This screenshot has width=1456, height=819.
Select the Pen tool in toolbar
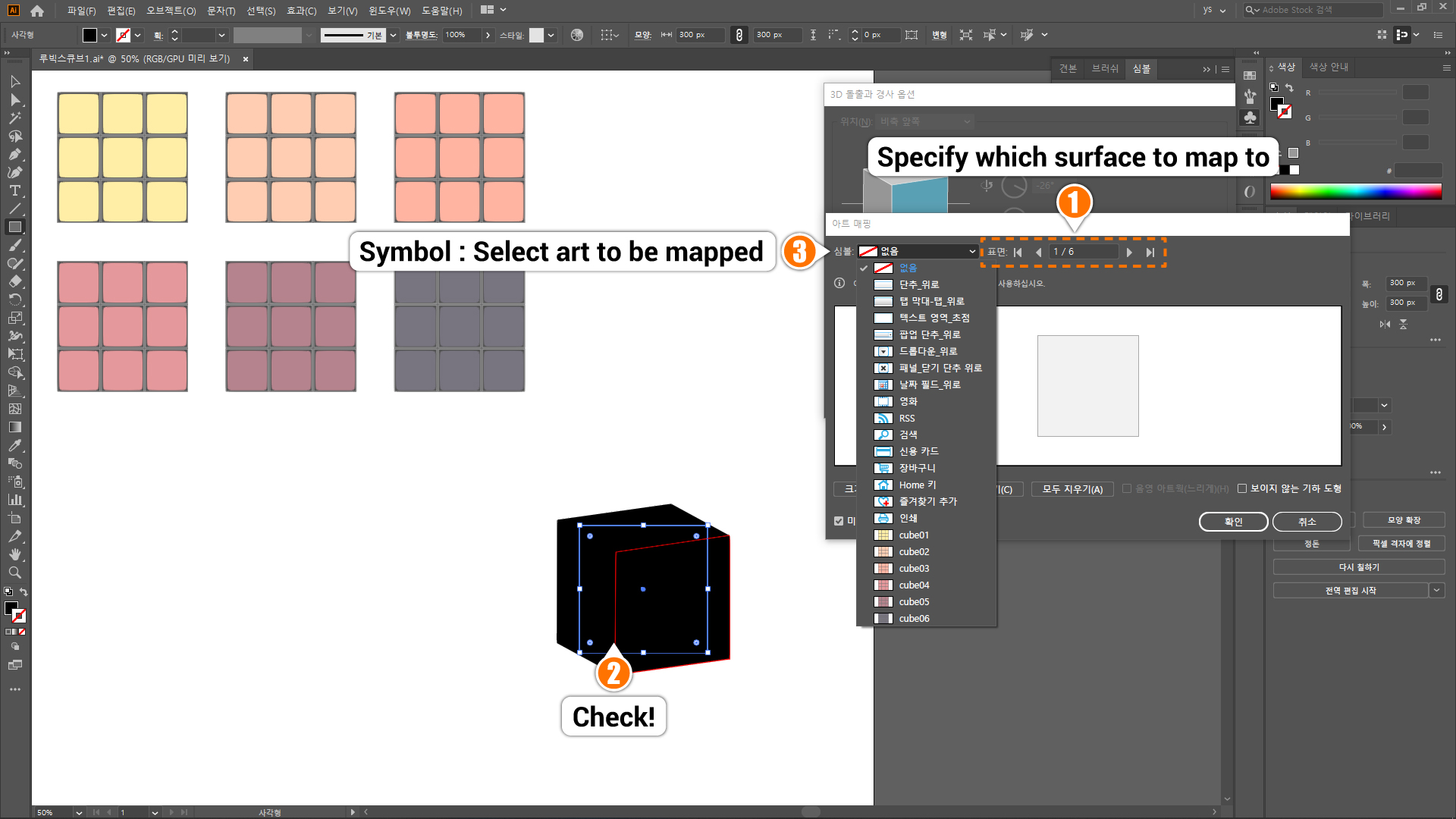point(14,154)
